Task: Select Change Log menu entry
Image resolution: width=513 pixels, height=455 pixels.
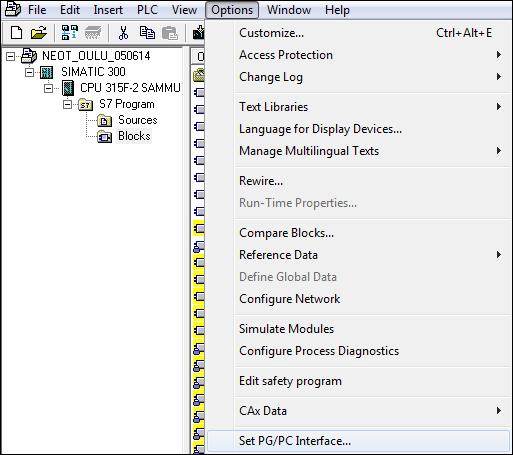Action: (358, 77)
